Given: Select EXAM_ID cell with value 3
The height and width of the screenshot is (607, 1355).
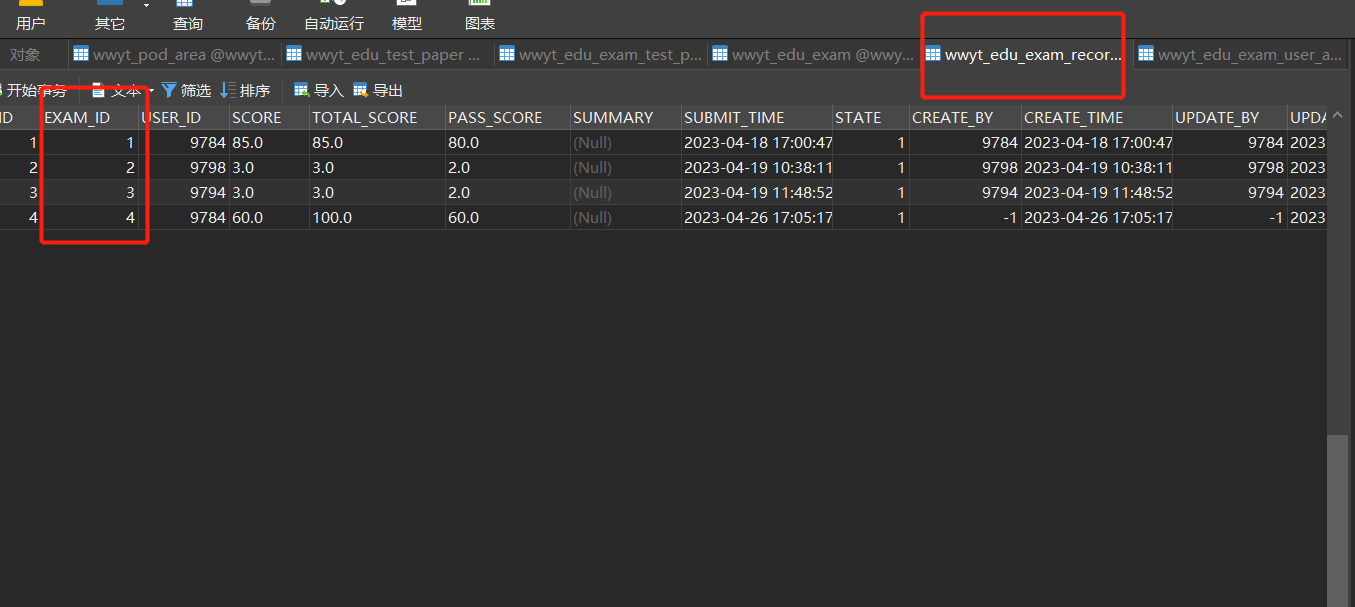Looking at the screenshot, I should click(x=90, y=192).
